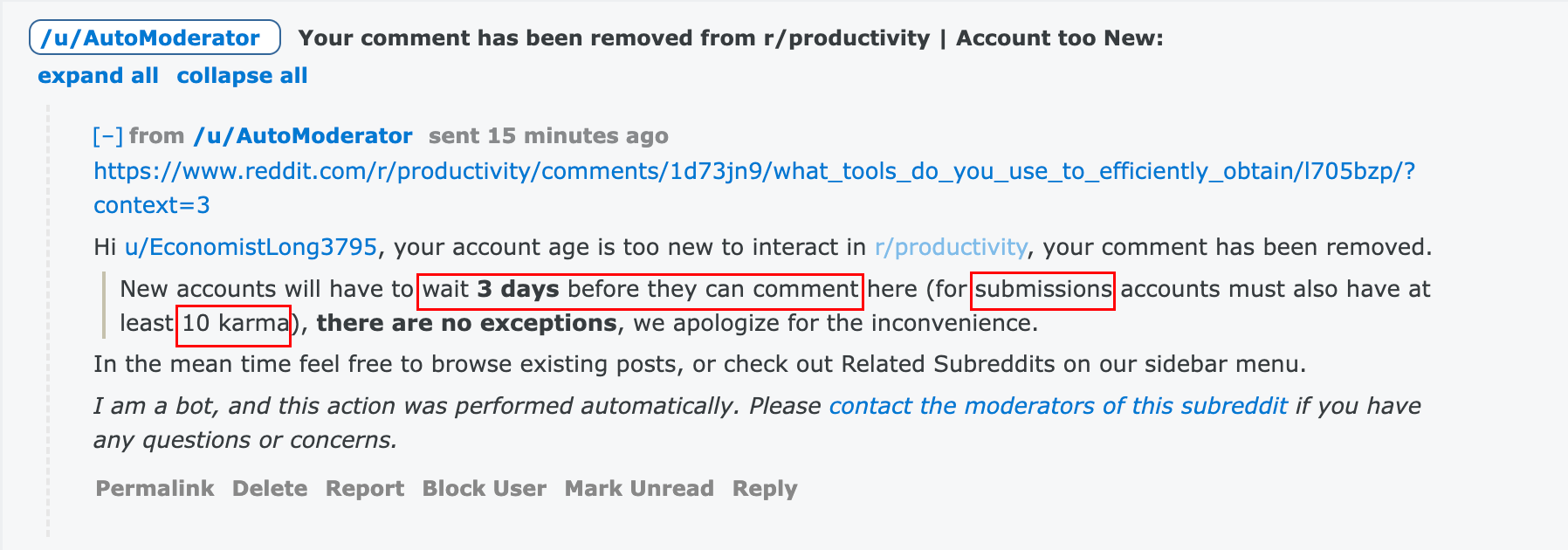Click the collapse all link
Image resolution: width=1568 pixels, height=550 pixels.
pyautogui.click(x=242, y=76)
